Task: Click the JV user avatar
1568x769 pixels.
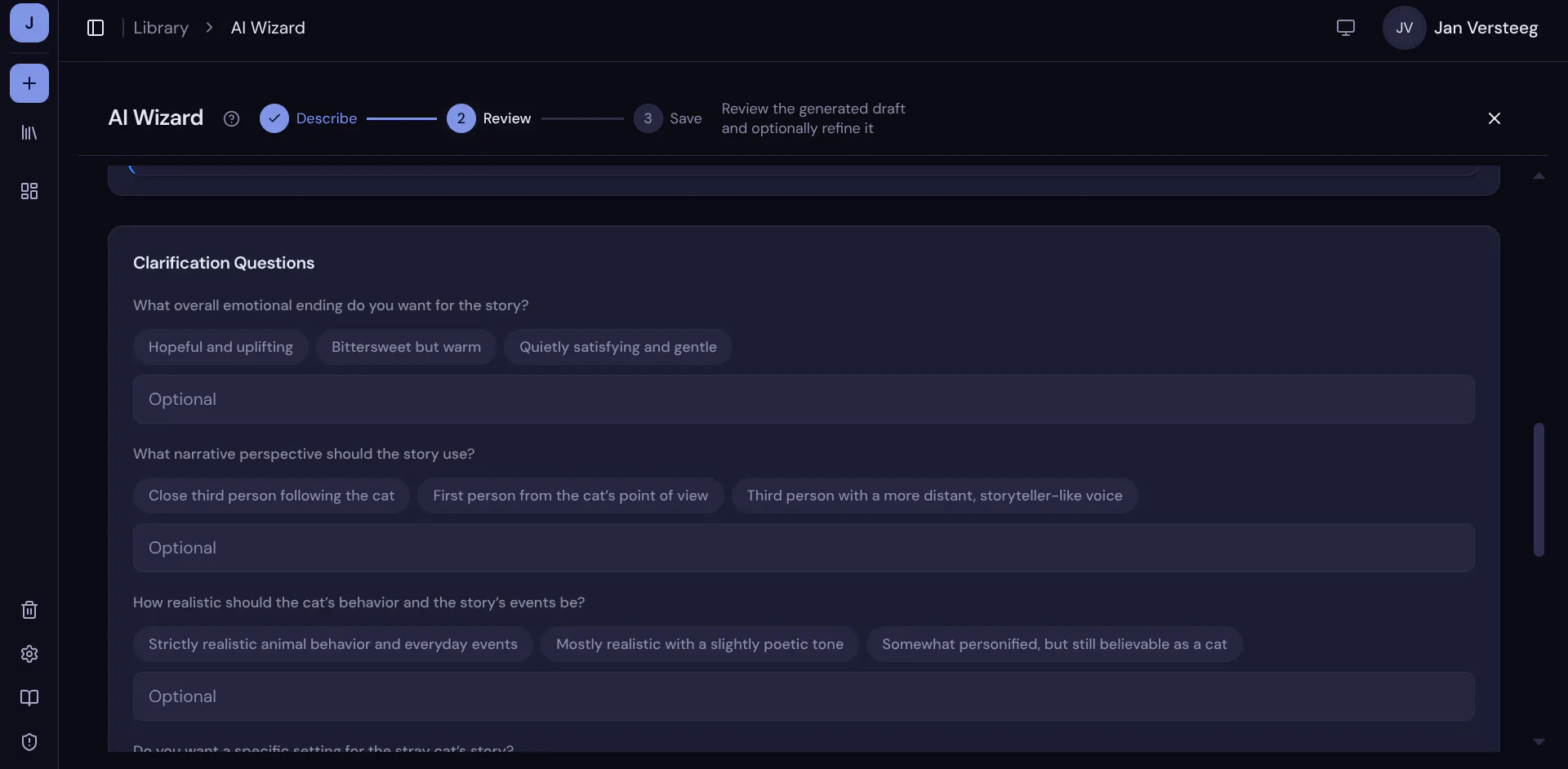Action: [1404, 28]
